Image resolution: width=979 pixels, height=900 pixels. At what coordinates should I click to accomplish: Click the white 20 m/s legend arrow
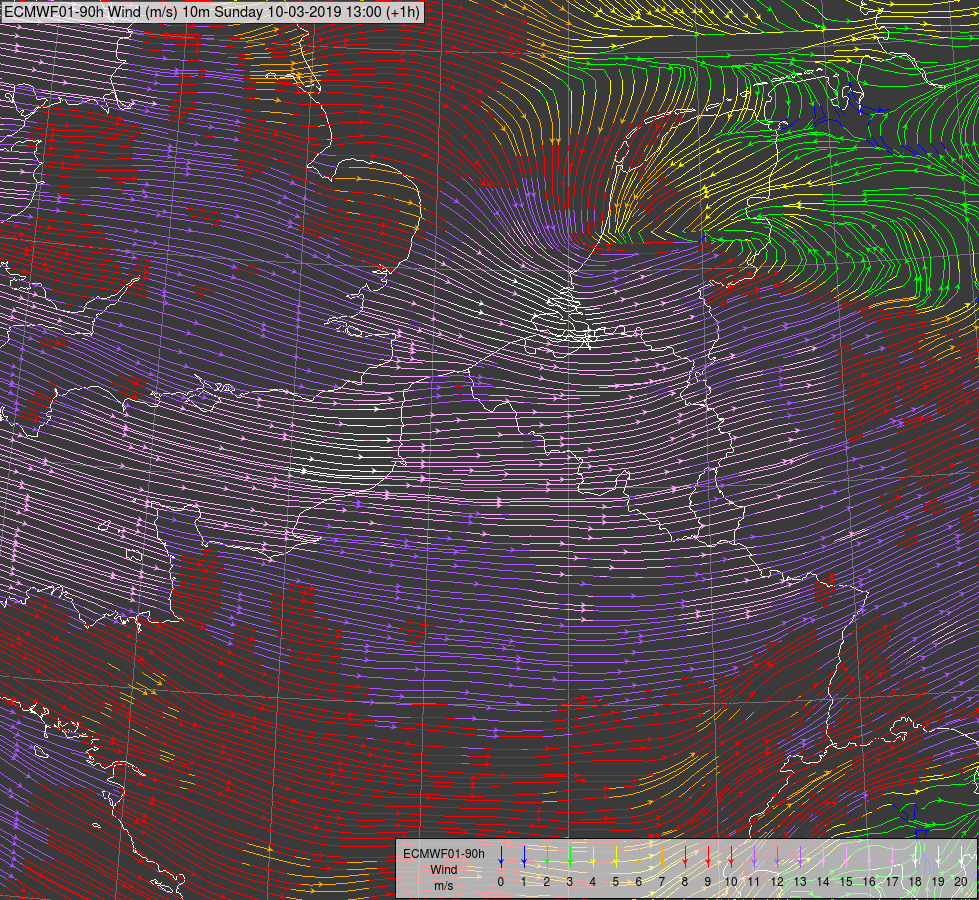click(x=961, y=857)
